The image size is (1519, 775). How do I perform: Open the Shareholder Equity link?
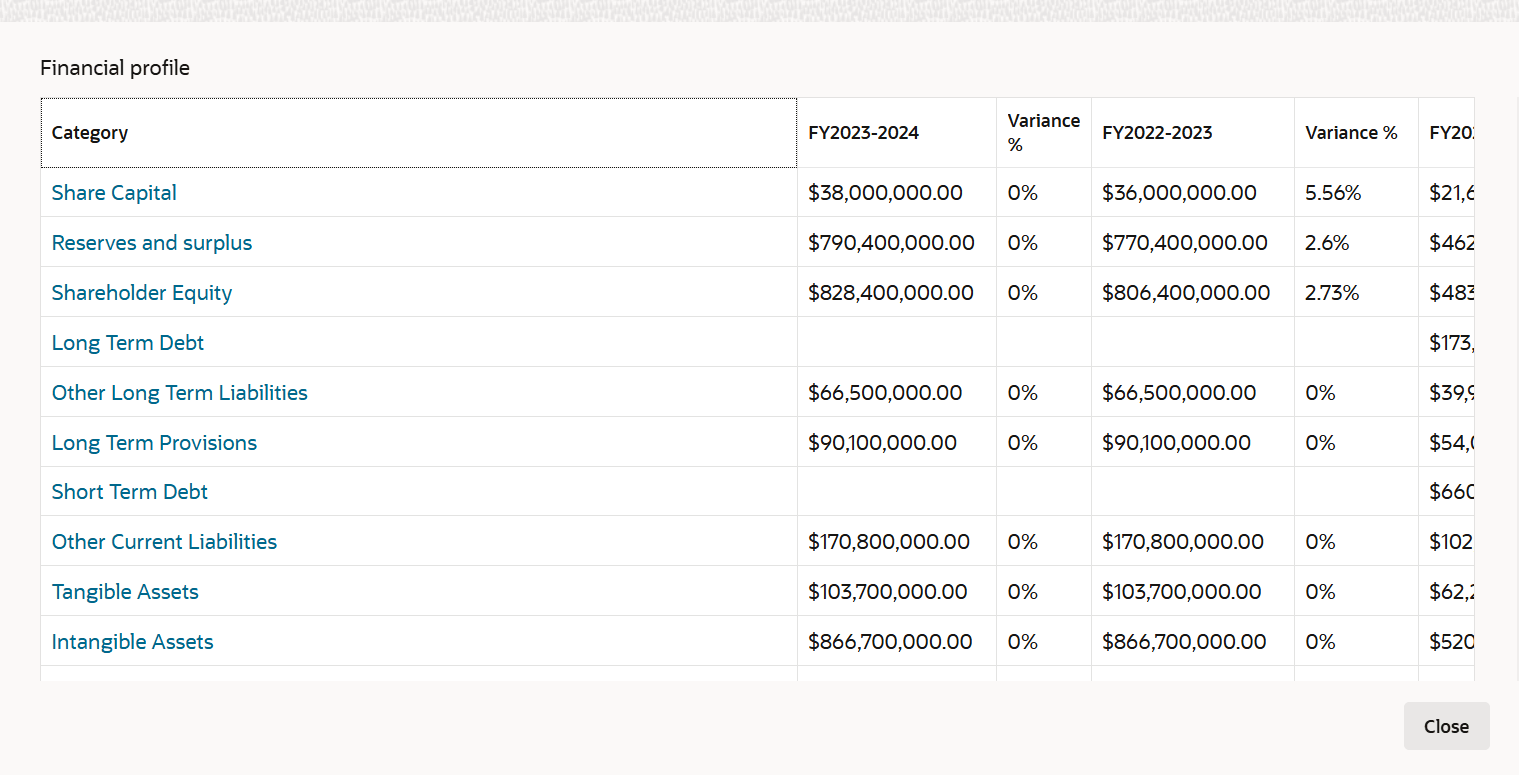(142, 293)
